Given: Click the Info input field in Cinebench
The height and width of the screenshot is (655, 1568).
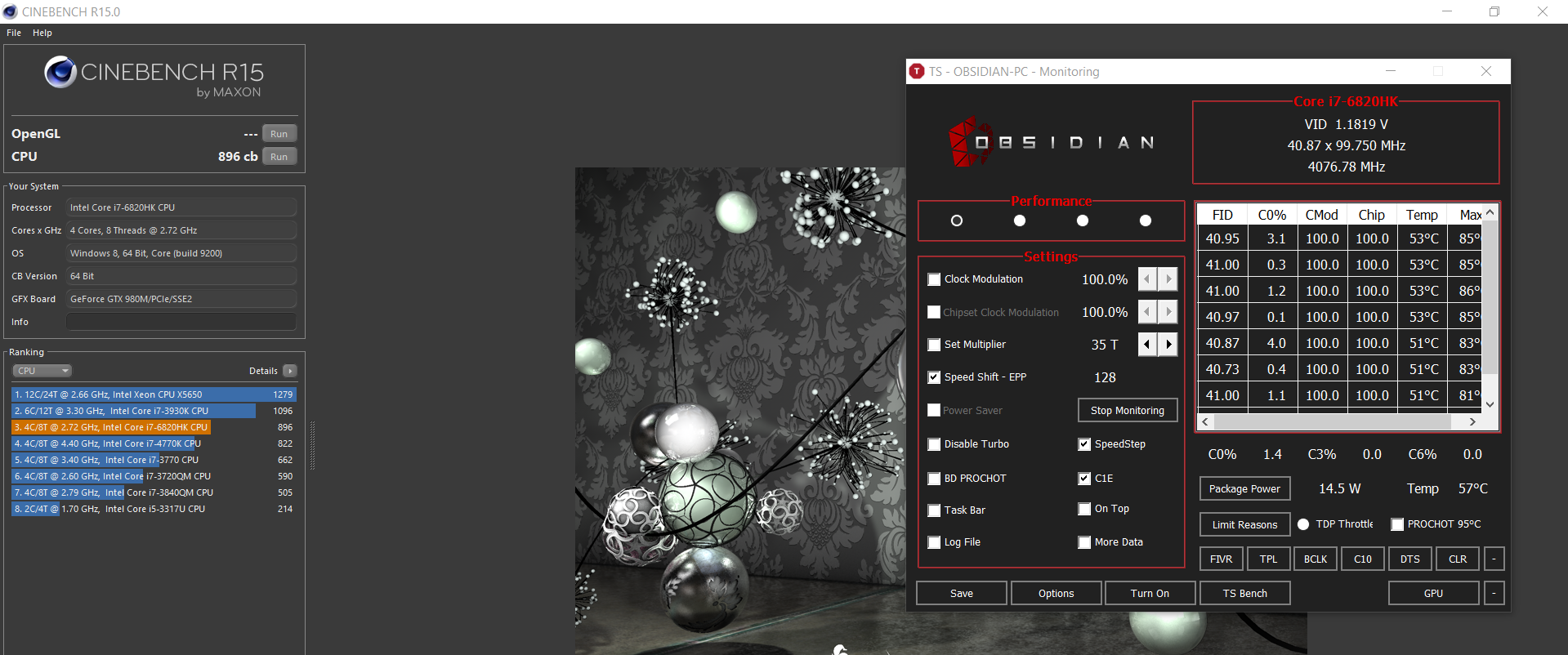Looking at the screenshot, I should [181, 322].
